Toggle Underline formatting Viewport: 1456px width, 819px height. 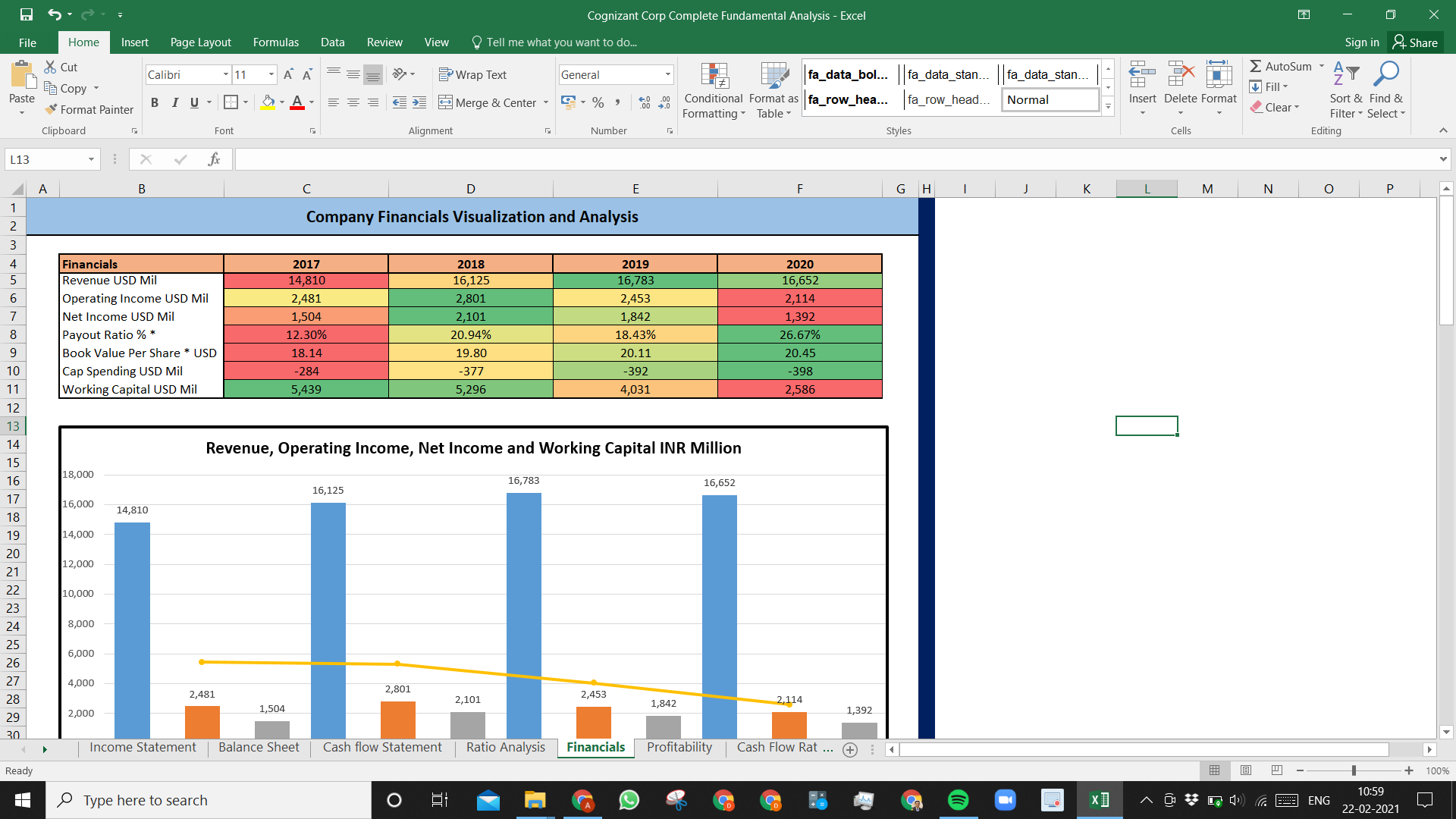point(194,102)
